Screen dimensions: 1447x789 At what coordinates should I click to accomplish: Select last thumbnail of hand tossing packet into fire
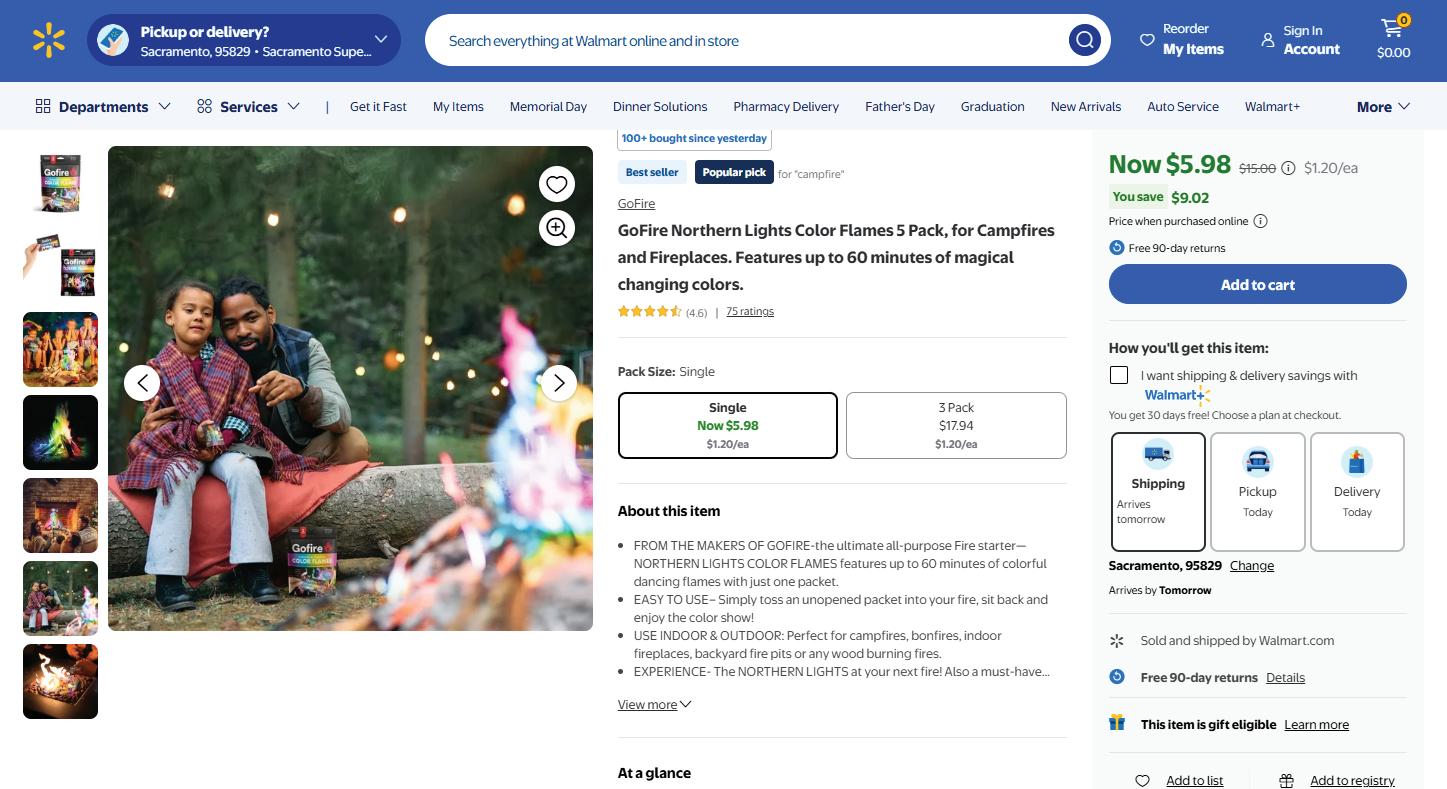click(60, 682)
